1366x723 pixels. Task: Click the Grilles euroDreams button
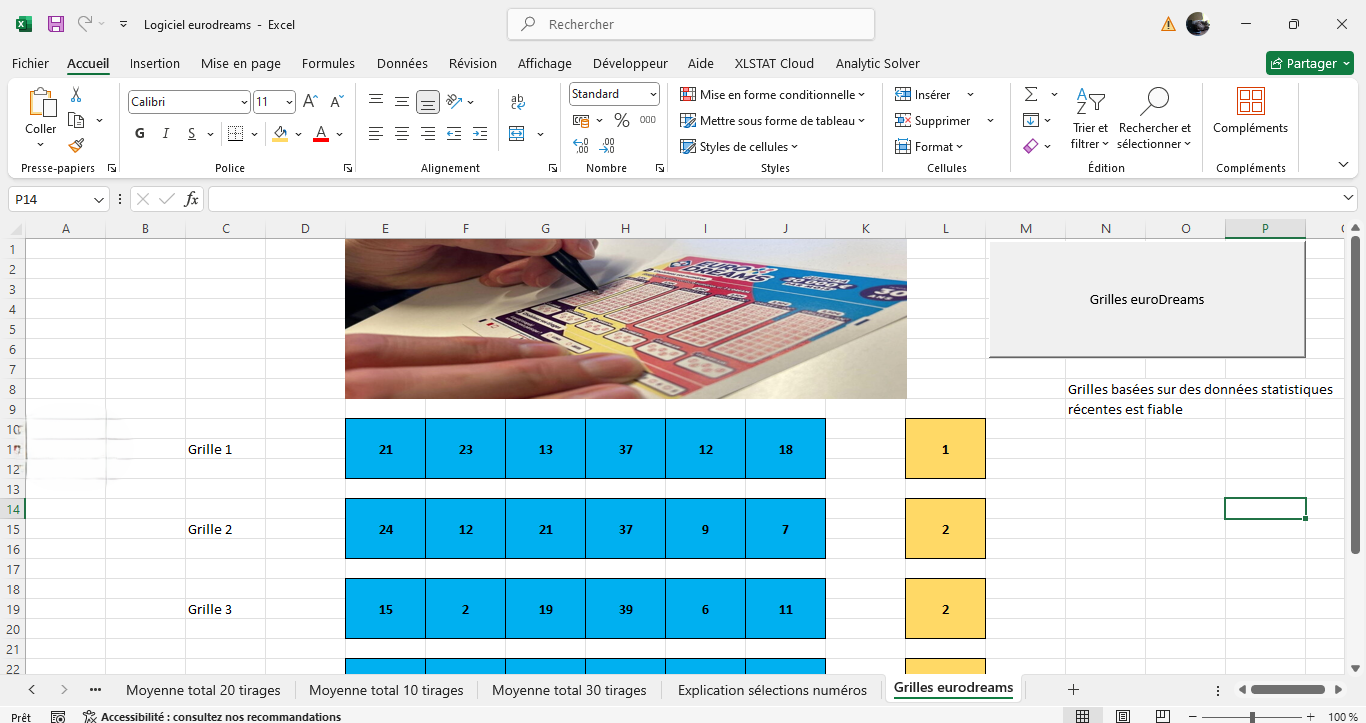tap(1147, 299)
